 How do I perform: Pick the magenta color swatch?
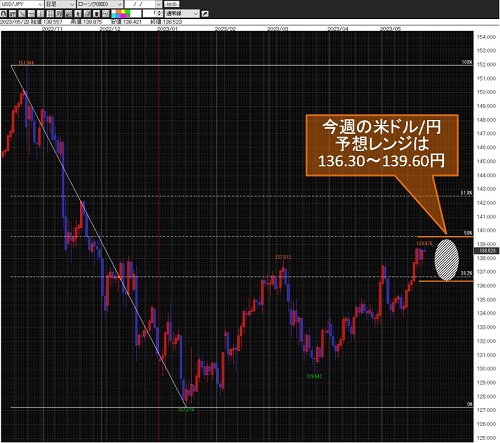[x=123, y=16]
